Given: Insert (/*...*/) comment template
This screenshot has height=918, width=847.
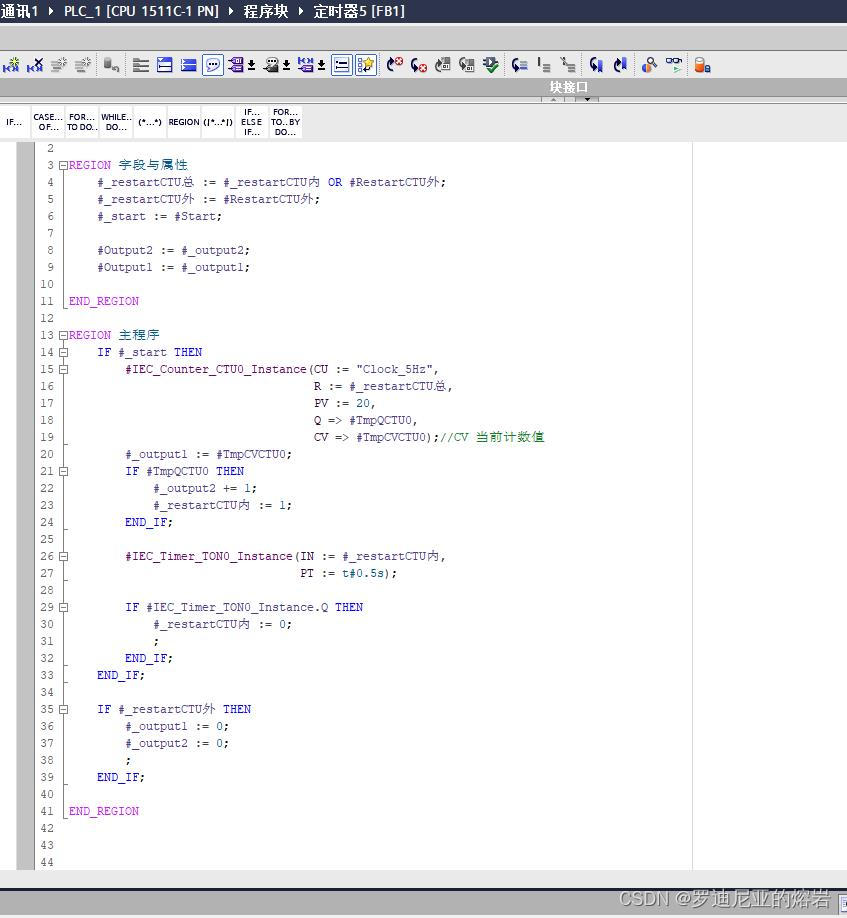Looking at the screenshot, I should tap(218, 122).
